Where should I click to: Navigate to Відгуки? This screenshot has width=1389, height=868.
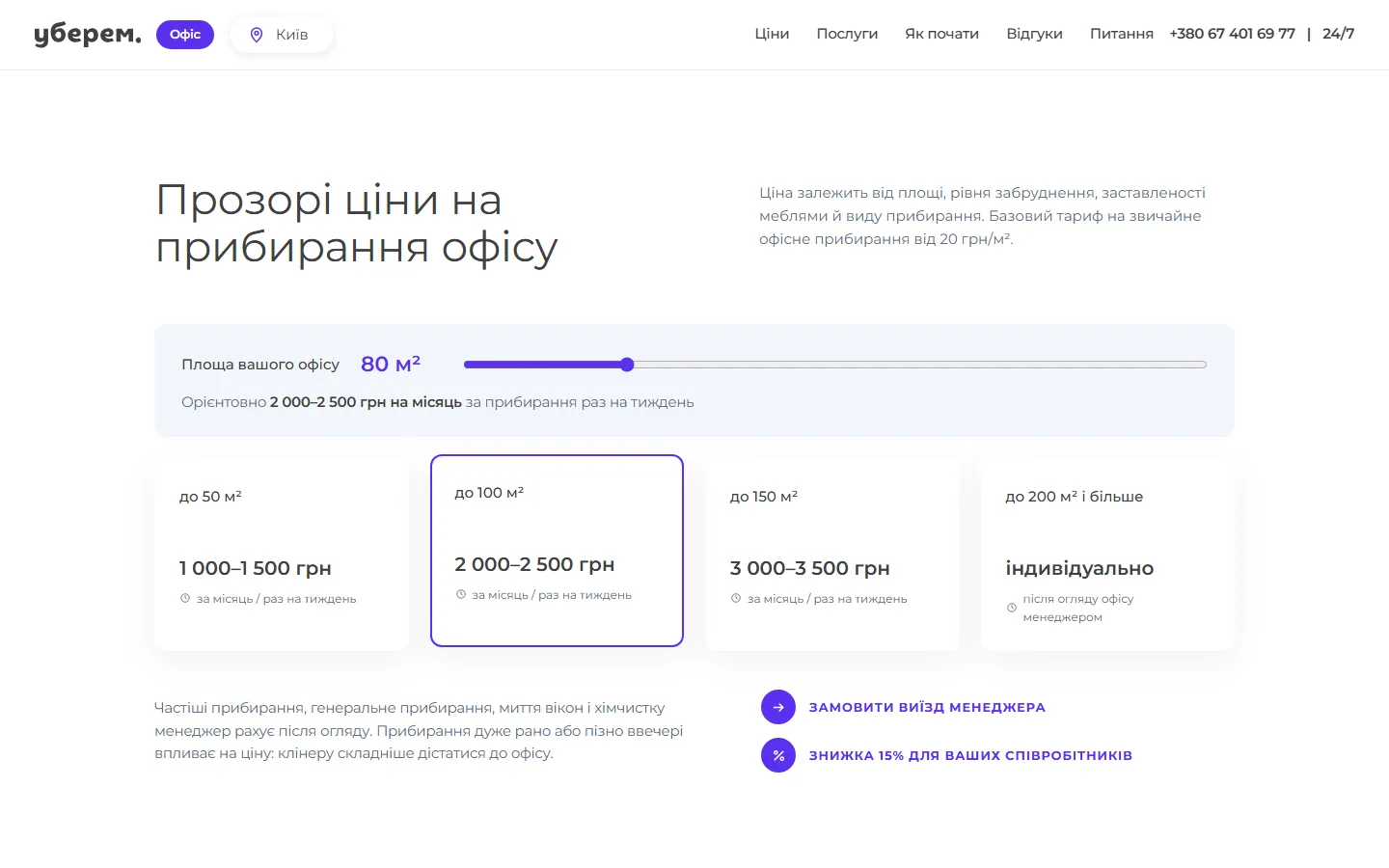pyautogui.click(x=1034, y=34)
